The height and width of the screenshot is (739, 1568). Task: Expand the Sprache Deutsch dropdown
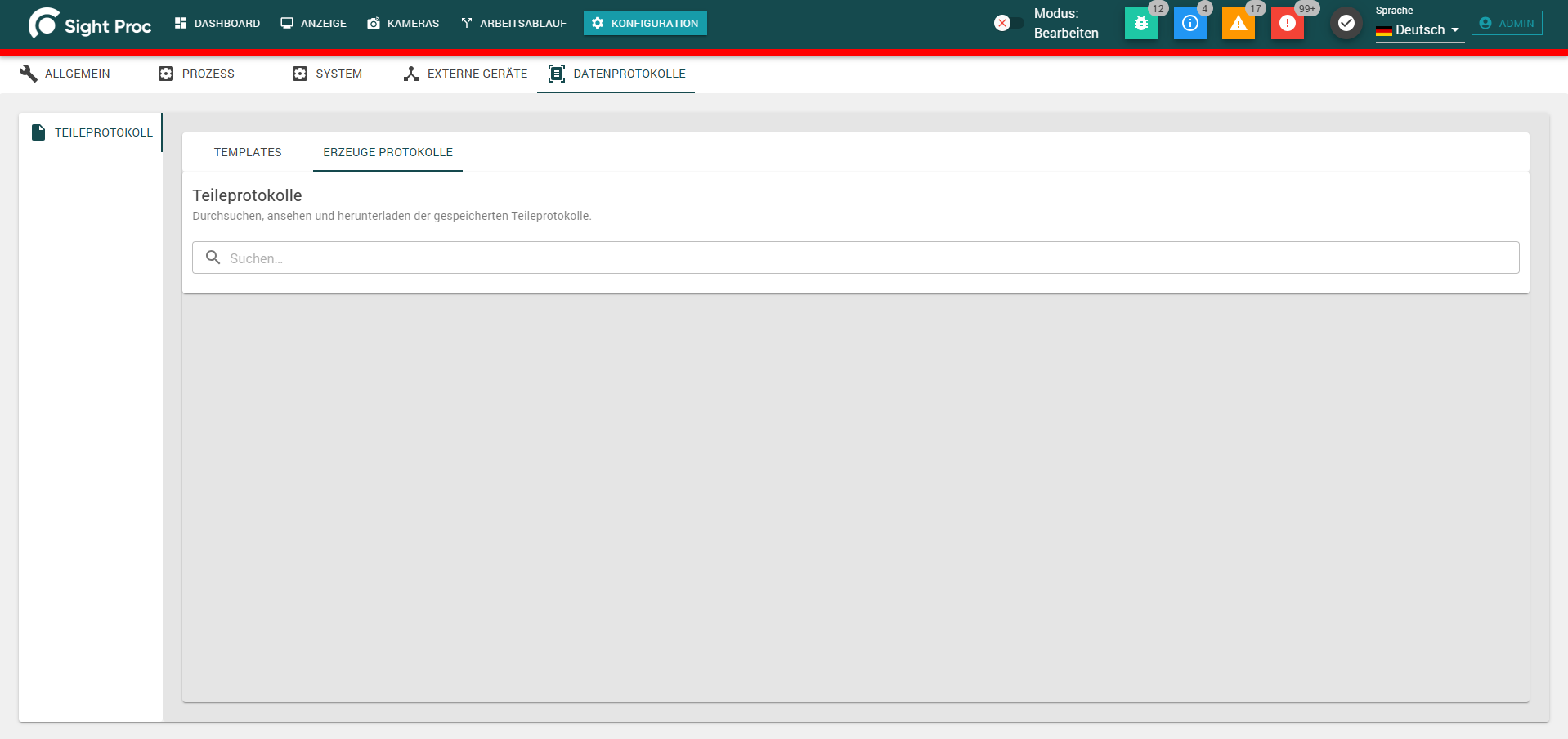[1419, 29]
